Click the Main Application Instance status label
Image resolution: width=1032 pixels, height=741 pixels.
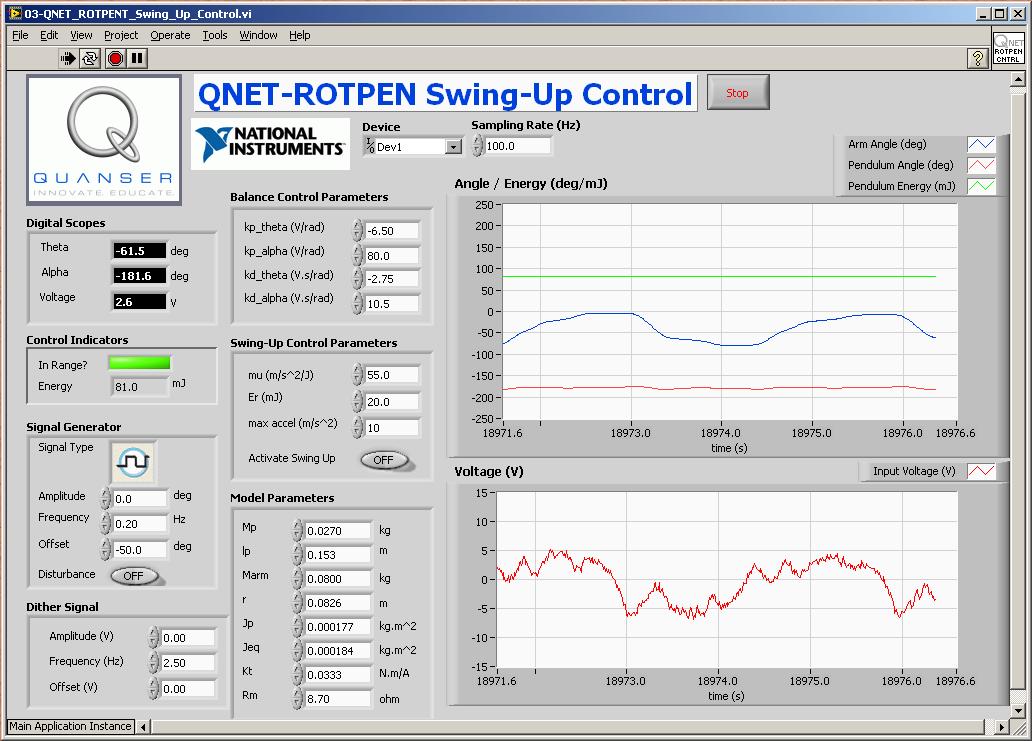click(70, 727)
